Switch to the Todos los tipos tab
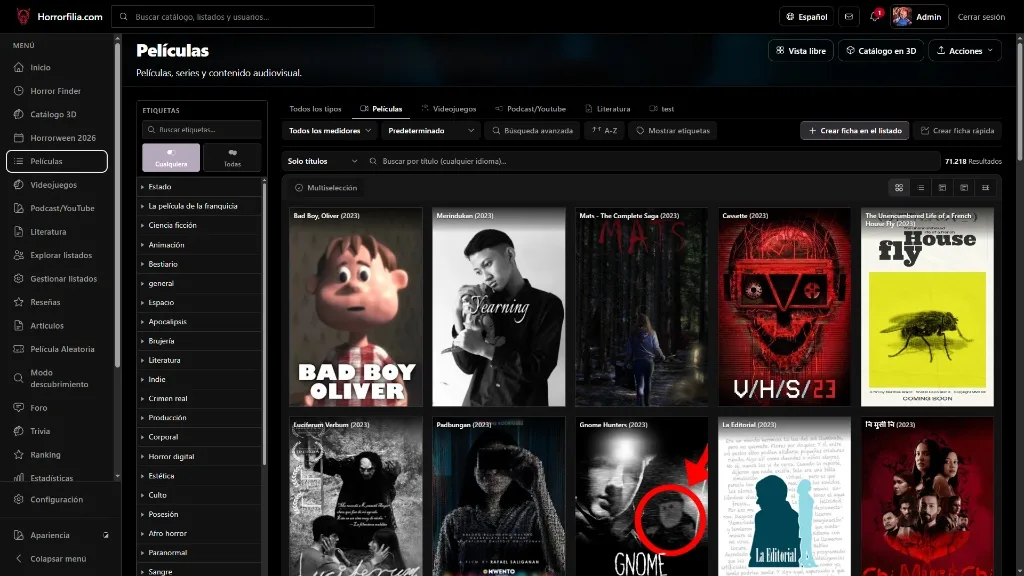 click(315, 109)
